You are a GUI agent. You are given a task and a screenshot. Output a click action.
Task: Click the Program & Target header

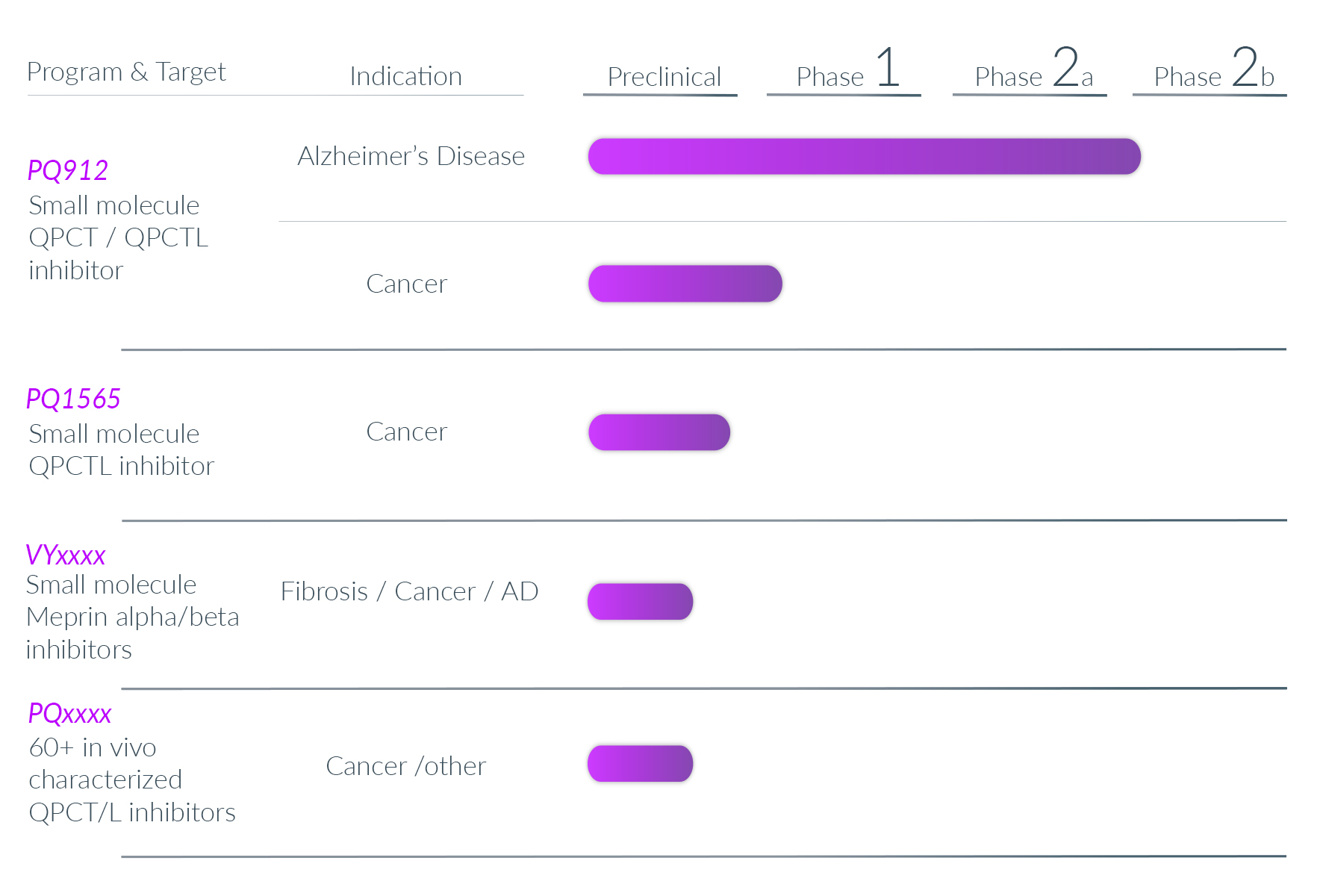point(126,72)
